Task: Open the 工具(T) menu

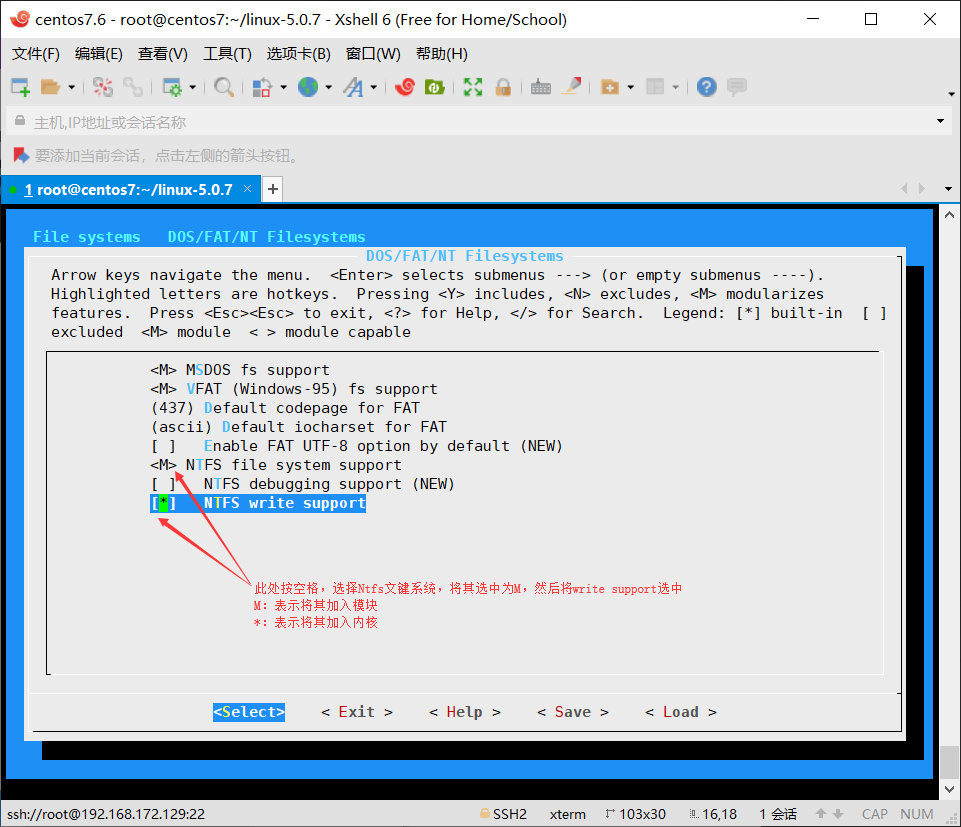Action: 227,54
